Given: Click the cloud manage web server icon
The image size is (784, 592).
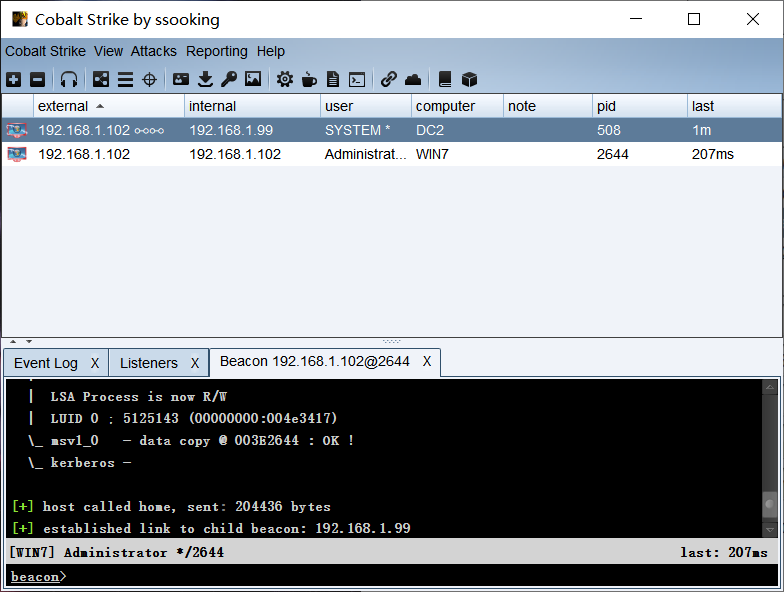Looking at the screenshot, I should (x=413, y=80).
